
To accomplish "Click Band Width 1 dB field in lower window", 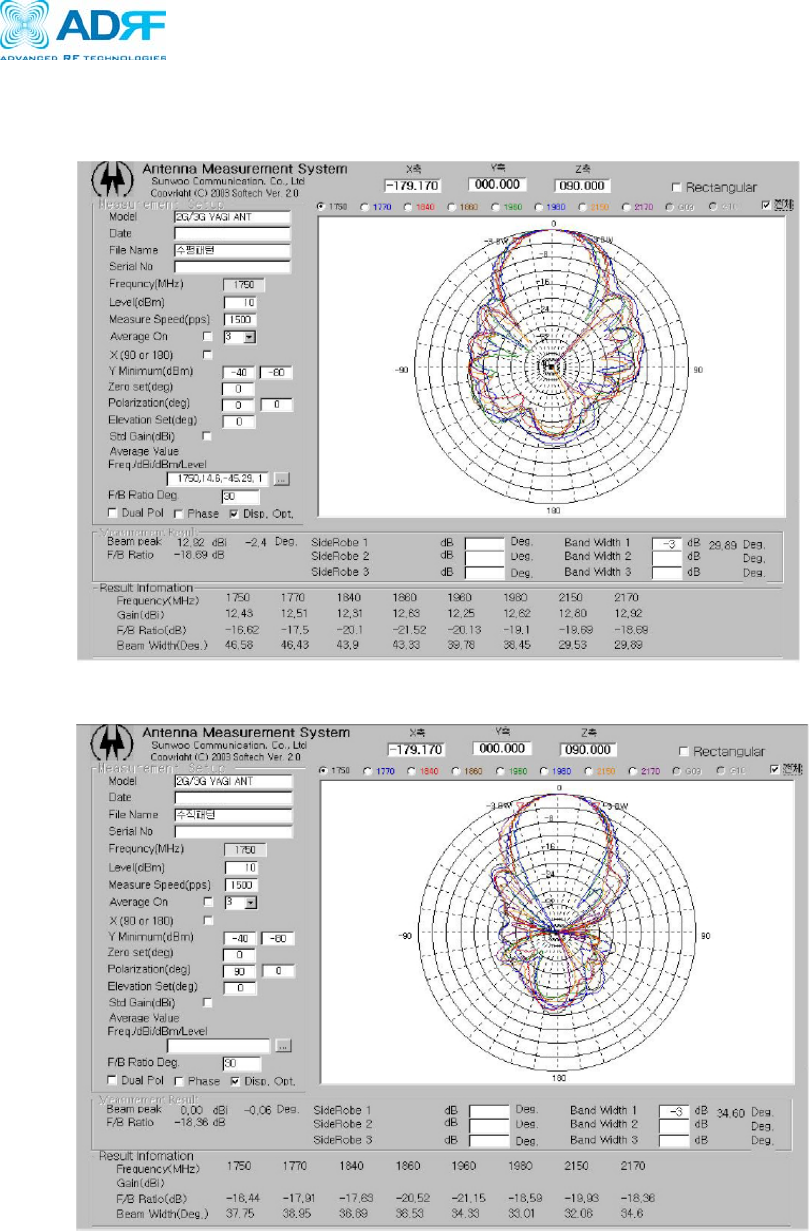I will pyautogui.click(x=673, y=1111).
